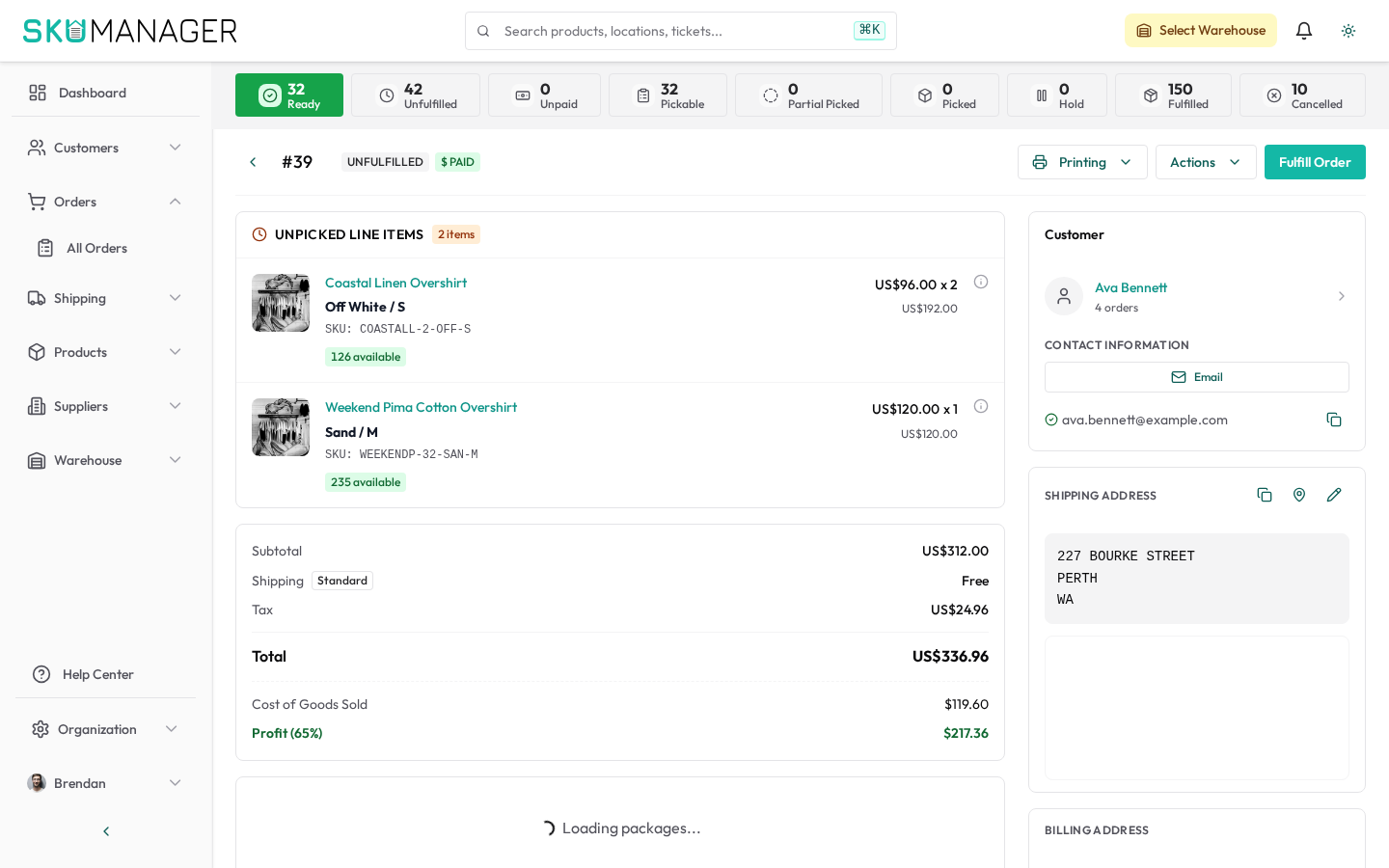Click the Profit (65%) label

[287, 733]
